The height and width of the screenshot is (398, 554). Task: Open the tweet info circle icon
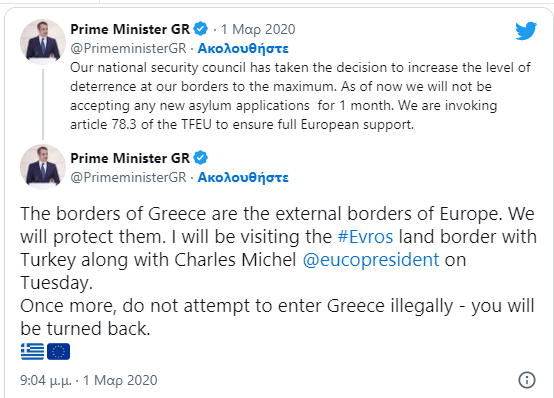[527, 380]
